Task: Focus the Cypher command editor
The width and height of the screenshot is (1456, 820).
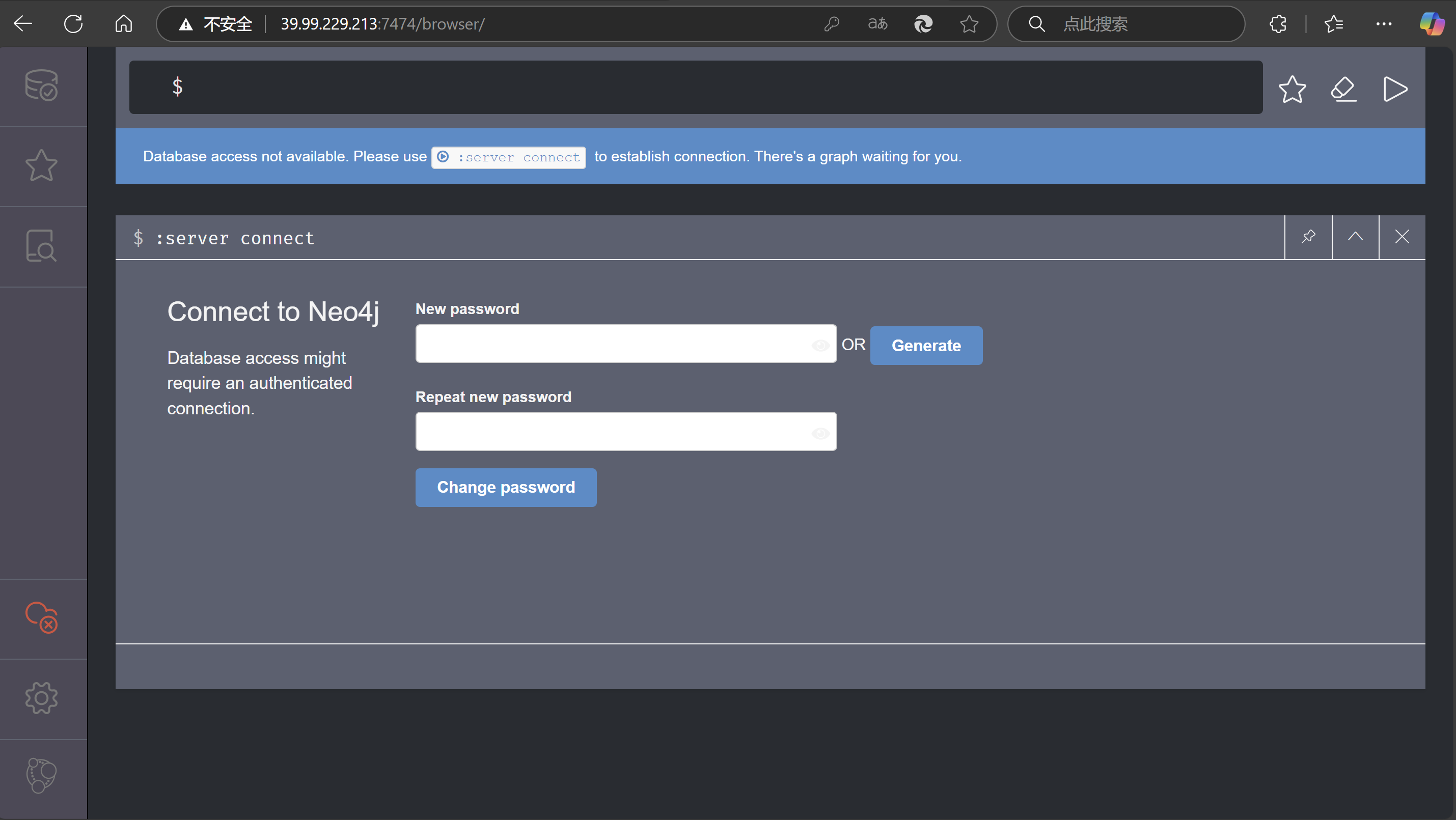Action: [x=696, y=87]
